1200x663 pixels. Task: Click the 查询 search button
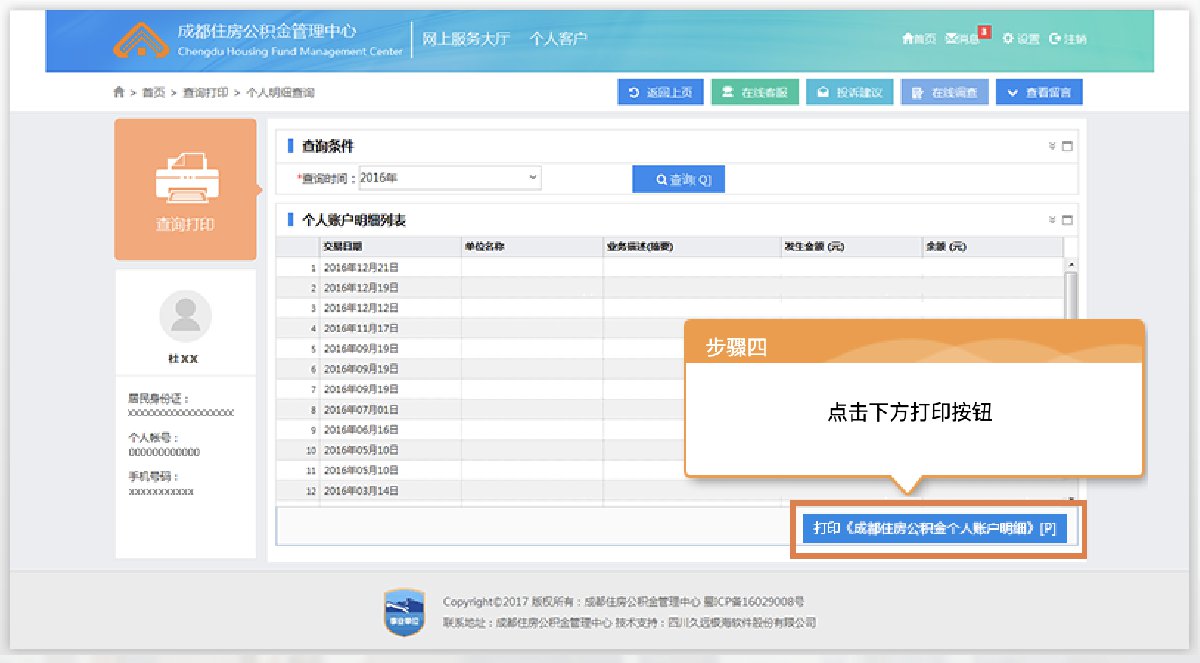[678, 180]
